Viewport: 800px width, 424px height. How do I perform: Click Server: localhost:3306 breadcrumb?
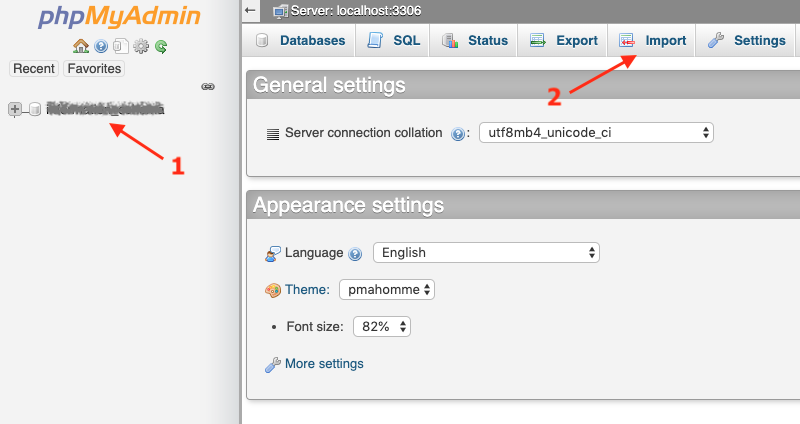356,11
